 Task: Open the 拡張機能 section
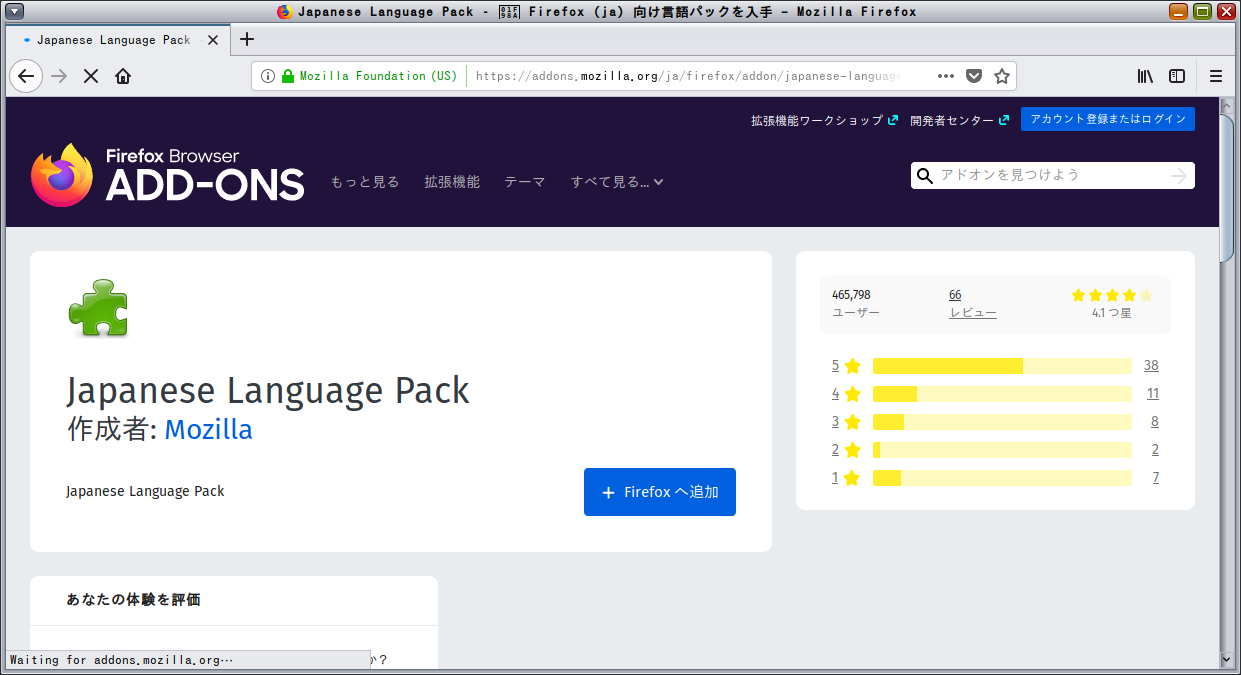pos(452,182)
